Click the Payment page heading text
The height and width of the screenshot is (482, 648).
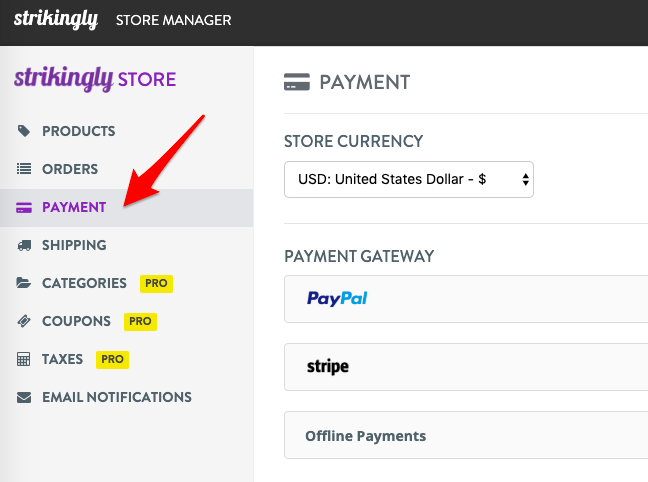(365, 82)
